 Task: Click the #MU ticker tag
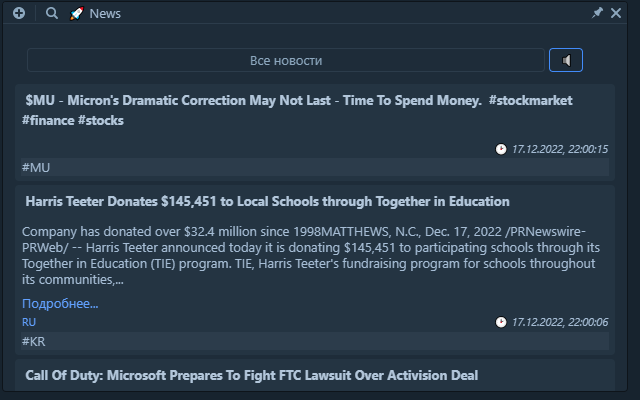point(35,167)
